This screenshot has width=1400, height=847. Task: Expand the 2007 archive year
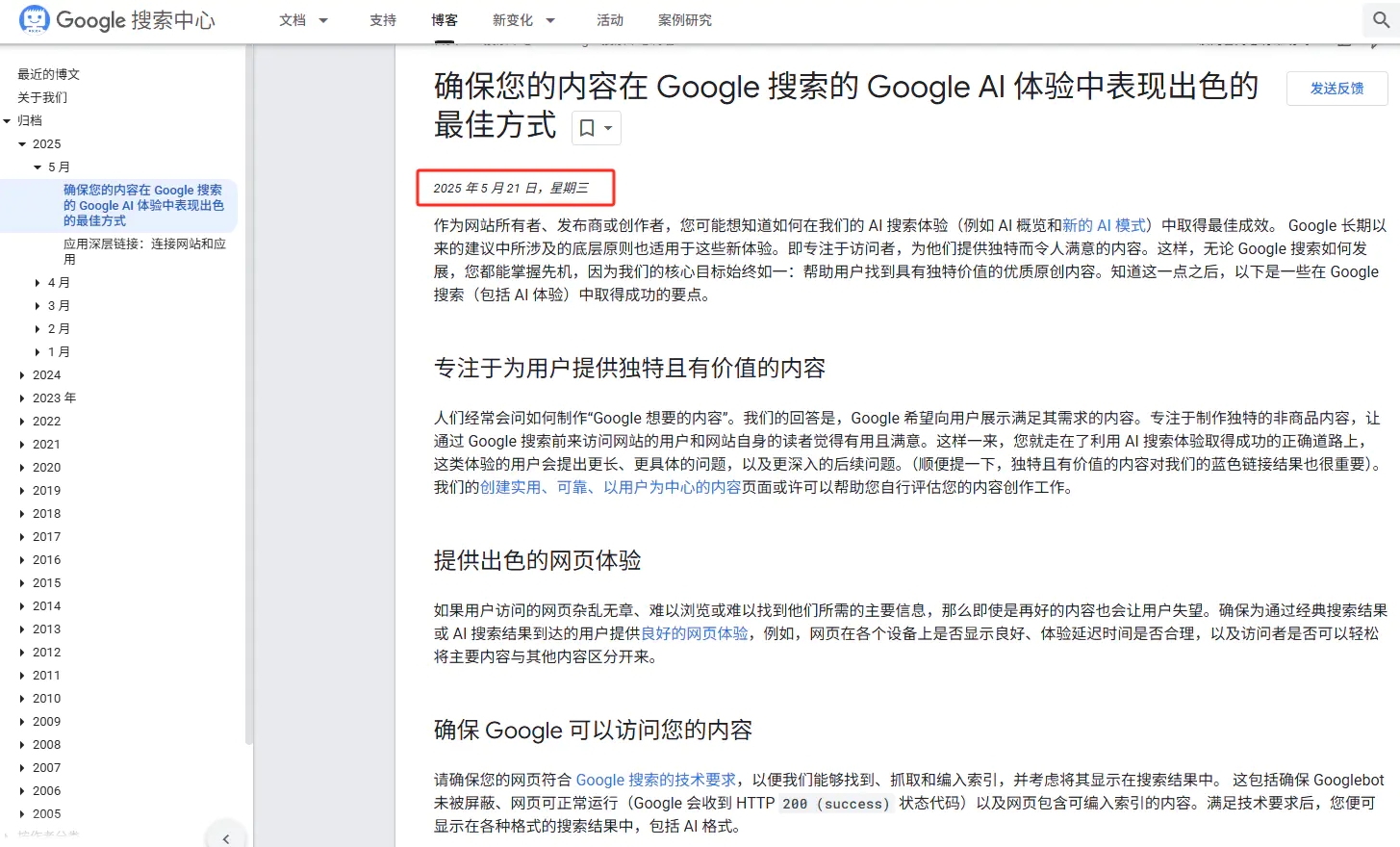point(22,767)
